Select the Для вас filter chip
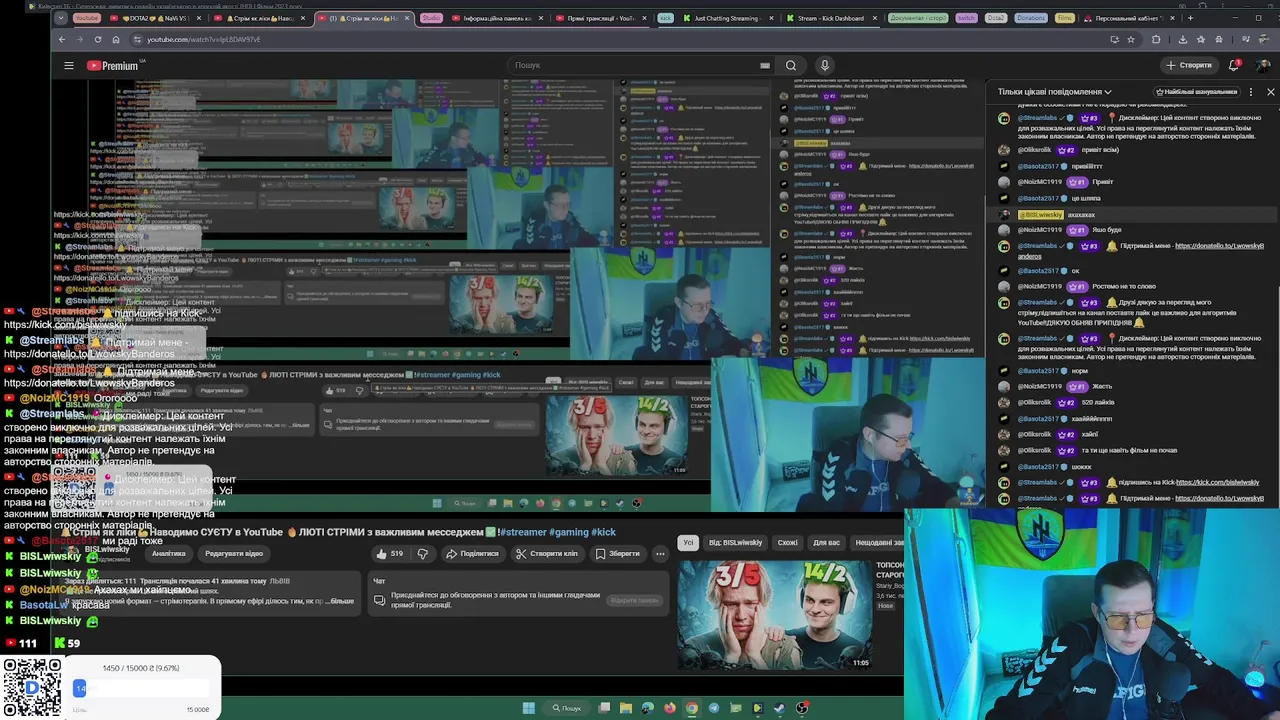Screen dimensions: 1280x720 pos(826,543)
